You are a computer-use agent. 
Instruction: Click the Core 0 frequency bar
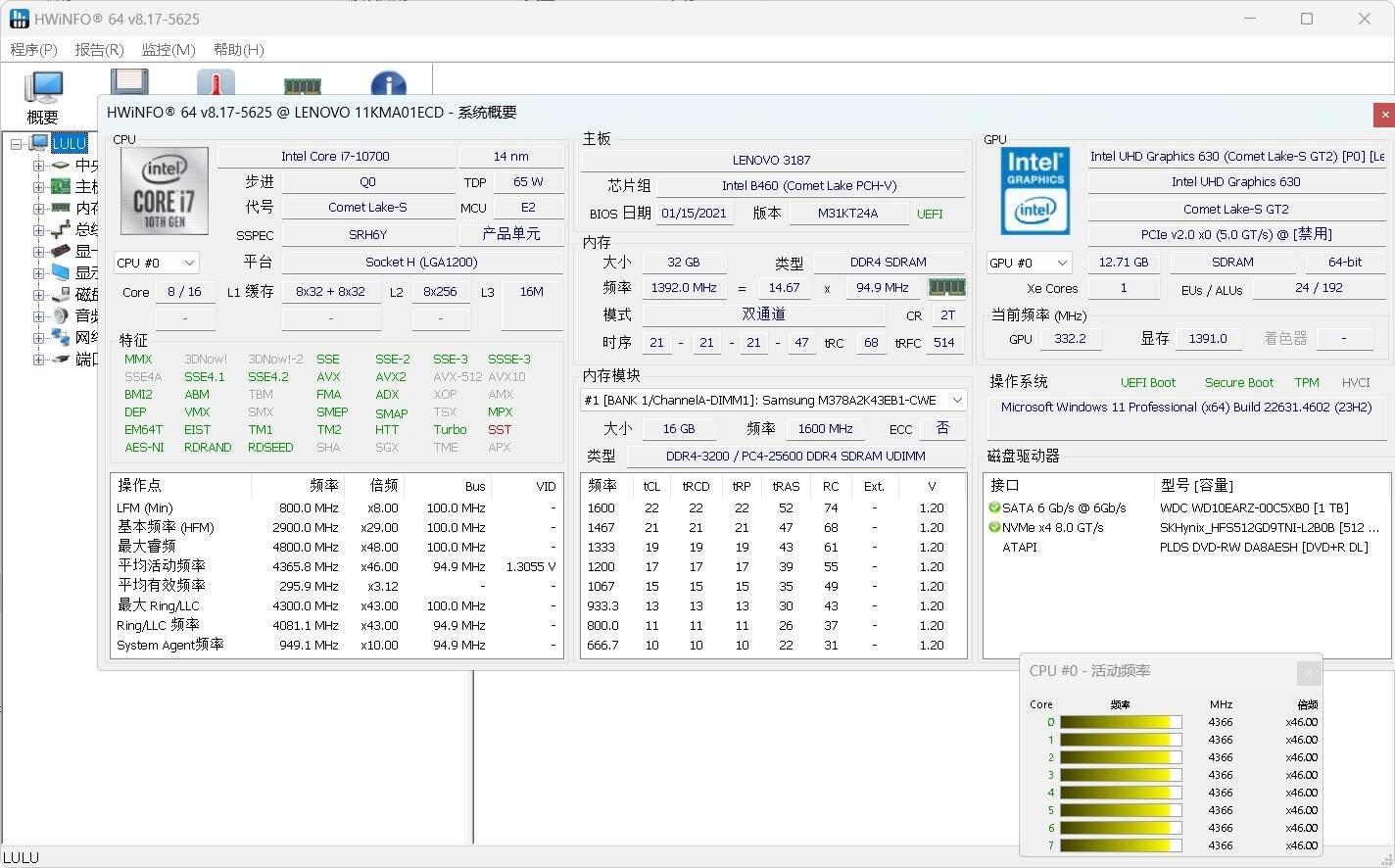coord(1121,722)
